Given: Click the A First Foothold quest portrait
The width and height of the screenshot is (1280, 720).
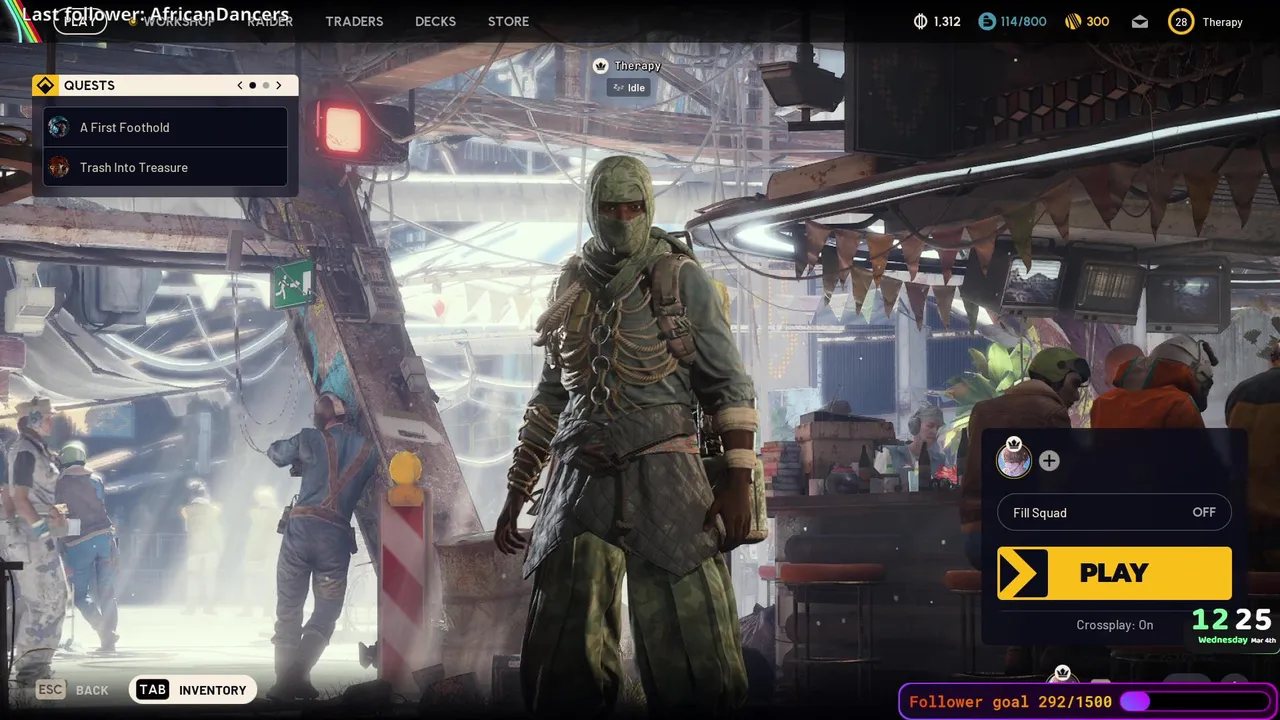Looking at the screenshot, I should pos(59,127).
